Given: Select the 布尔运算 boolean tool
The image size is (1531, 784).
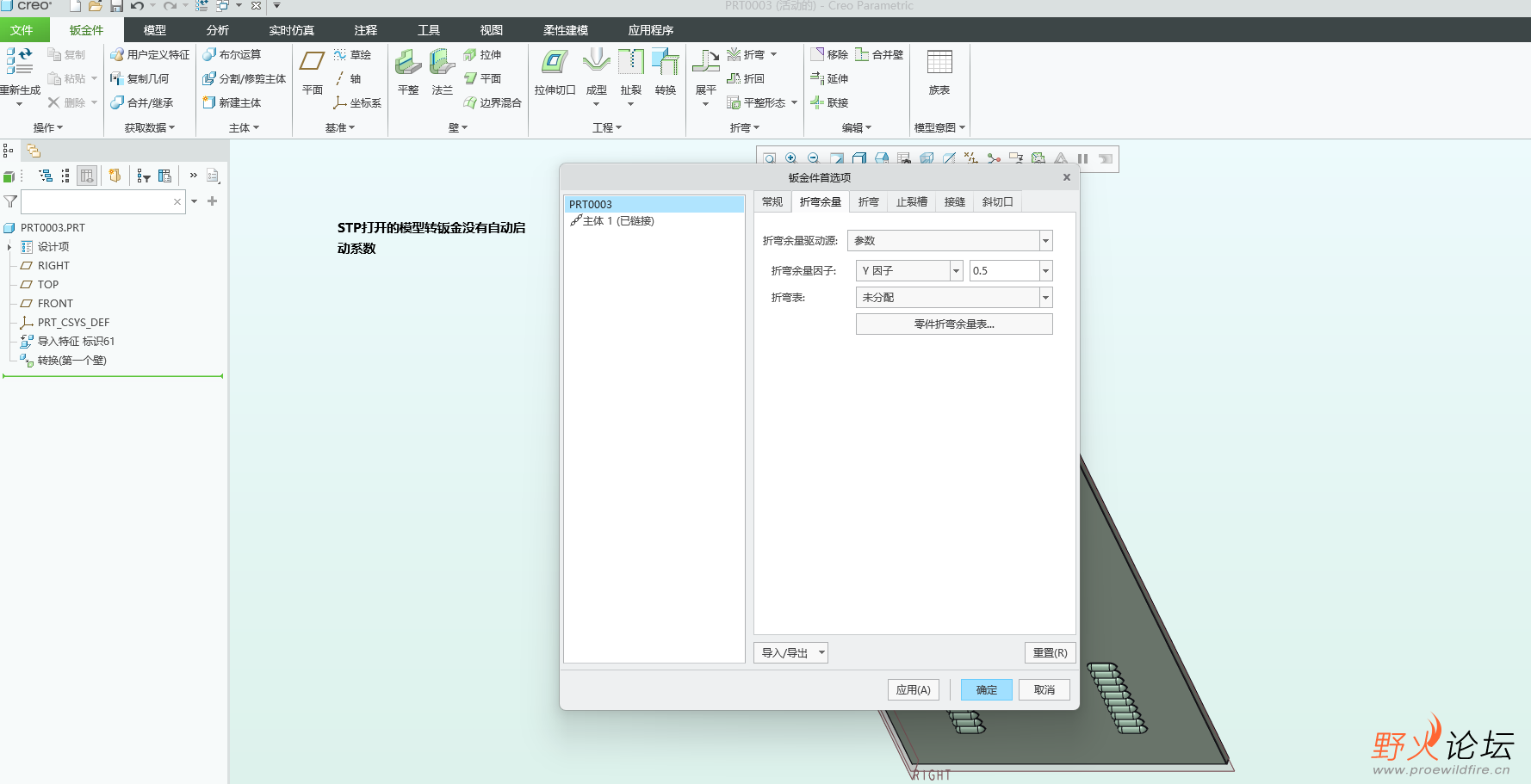Looking at the screenshot, I should click(232, 54).
